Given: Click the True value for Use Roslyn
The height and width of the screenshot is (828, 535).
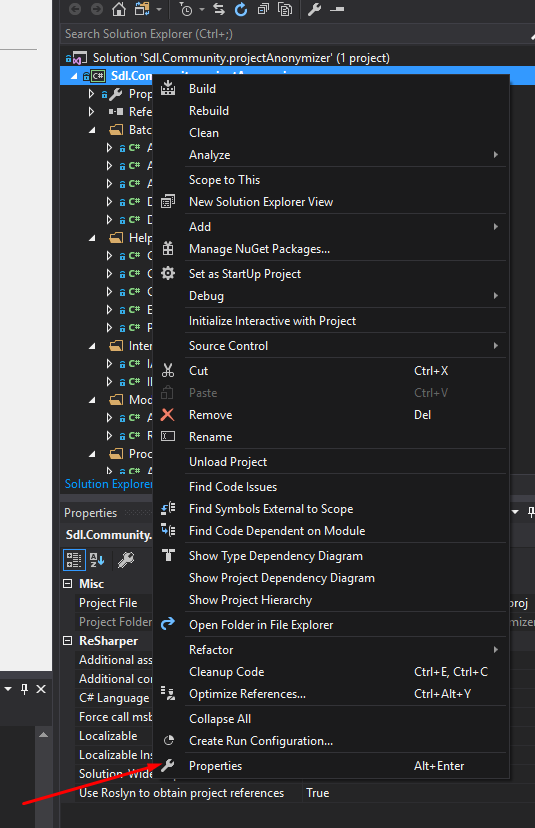Looking at the screenshot, I should [x=318, y=793].
